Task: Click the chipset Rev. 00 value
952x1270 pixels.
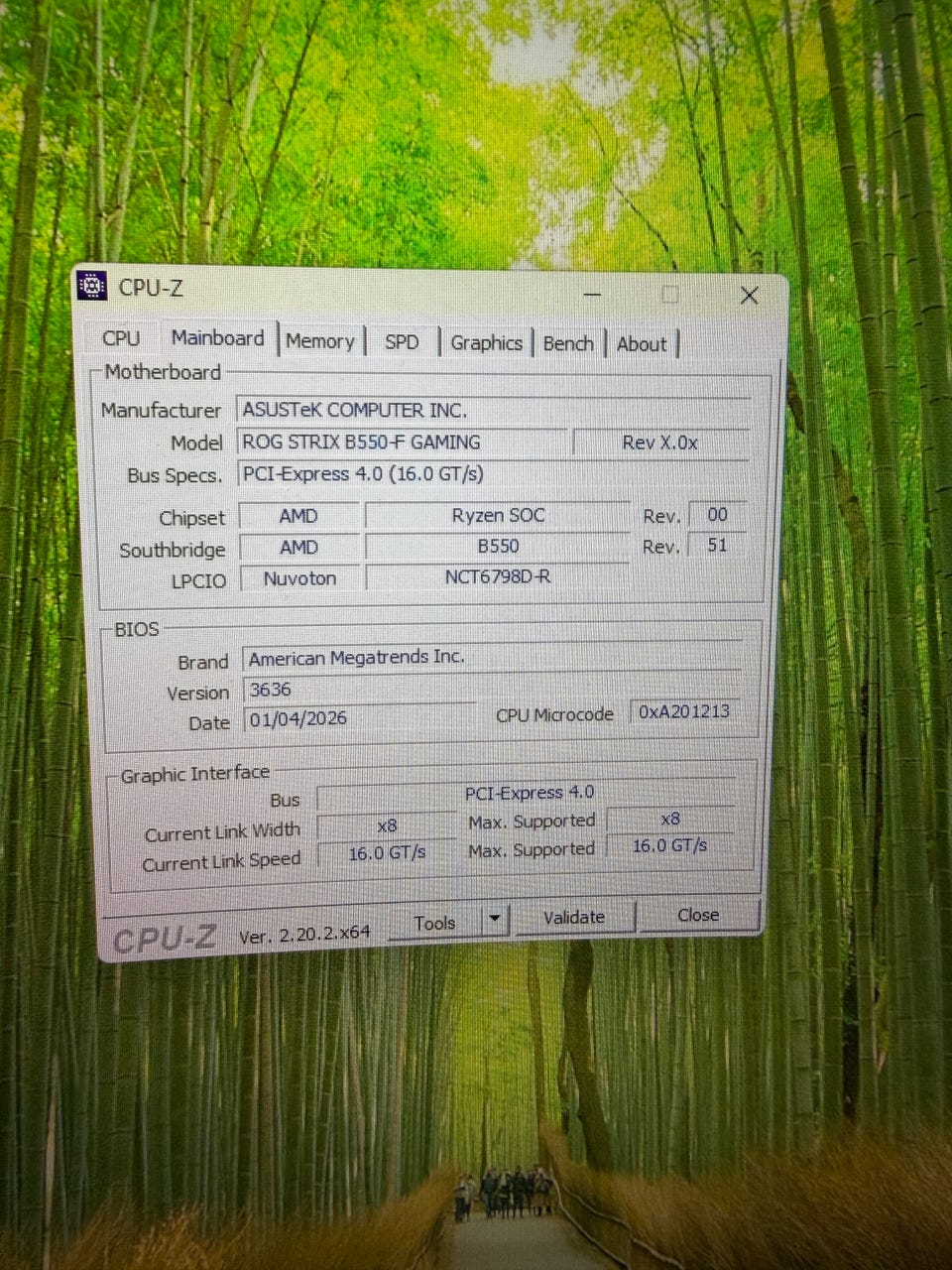Action: [x=717, y=515]
